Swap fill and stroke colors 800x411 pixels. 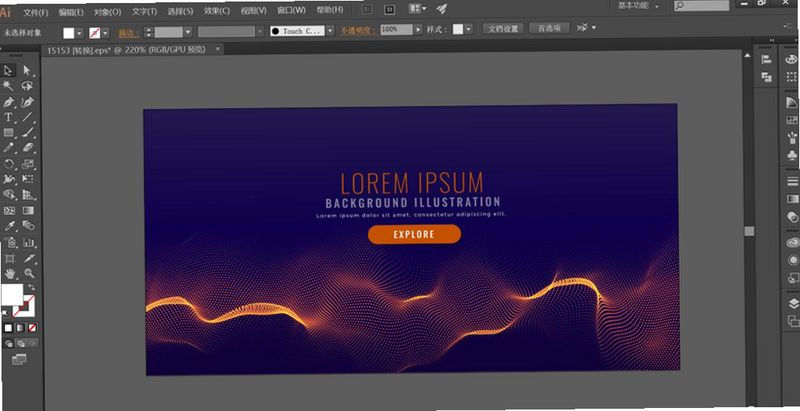31,288
